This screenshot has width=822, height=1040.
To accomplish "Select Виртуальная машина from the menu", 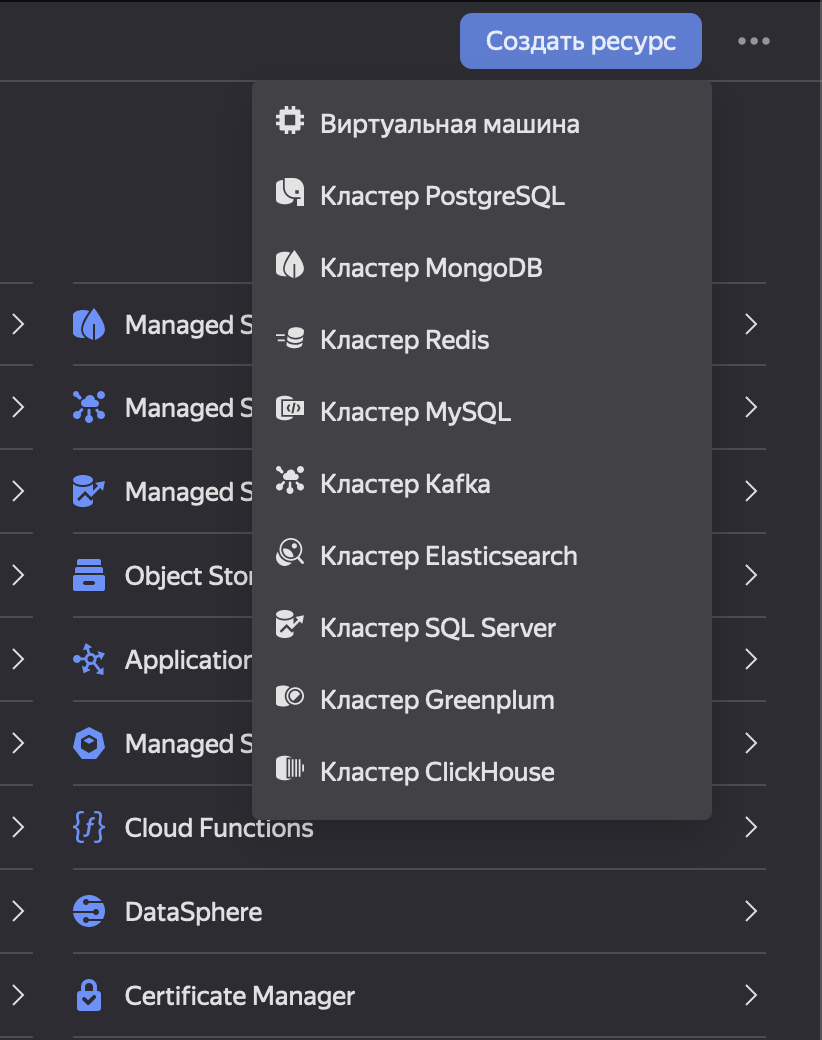I will point(449,124).
